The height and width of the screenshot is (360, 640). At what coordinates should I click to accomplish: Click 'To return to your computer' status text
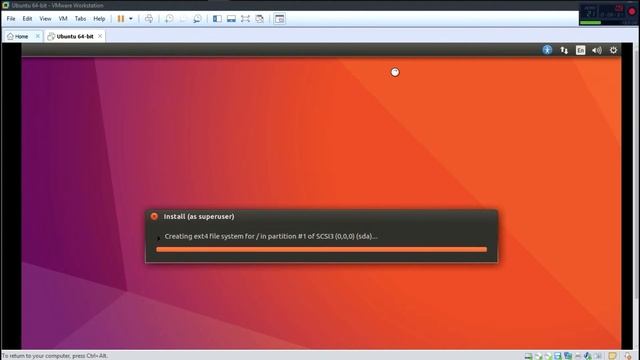click(55, 356)
